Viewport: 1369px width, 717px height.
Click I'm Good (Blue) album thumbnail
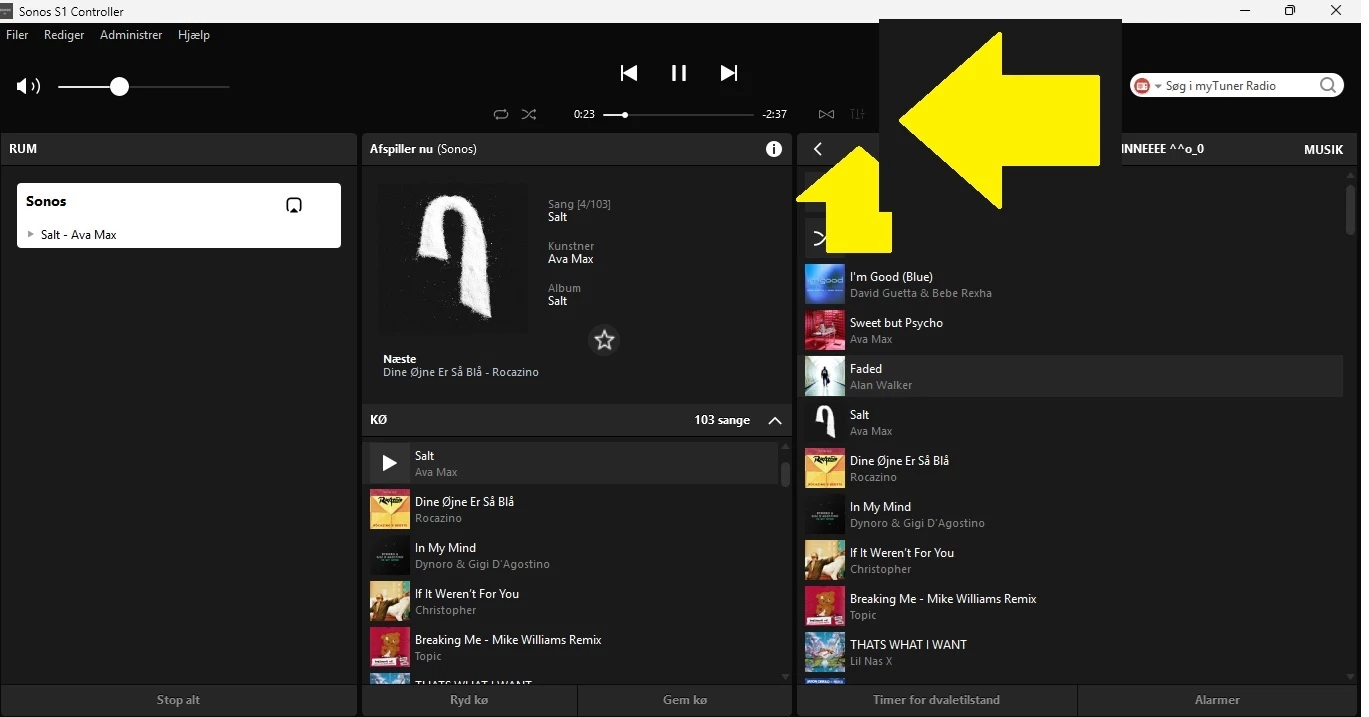click(825, 284)
